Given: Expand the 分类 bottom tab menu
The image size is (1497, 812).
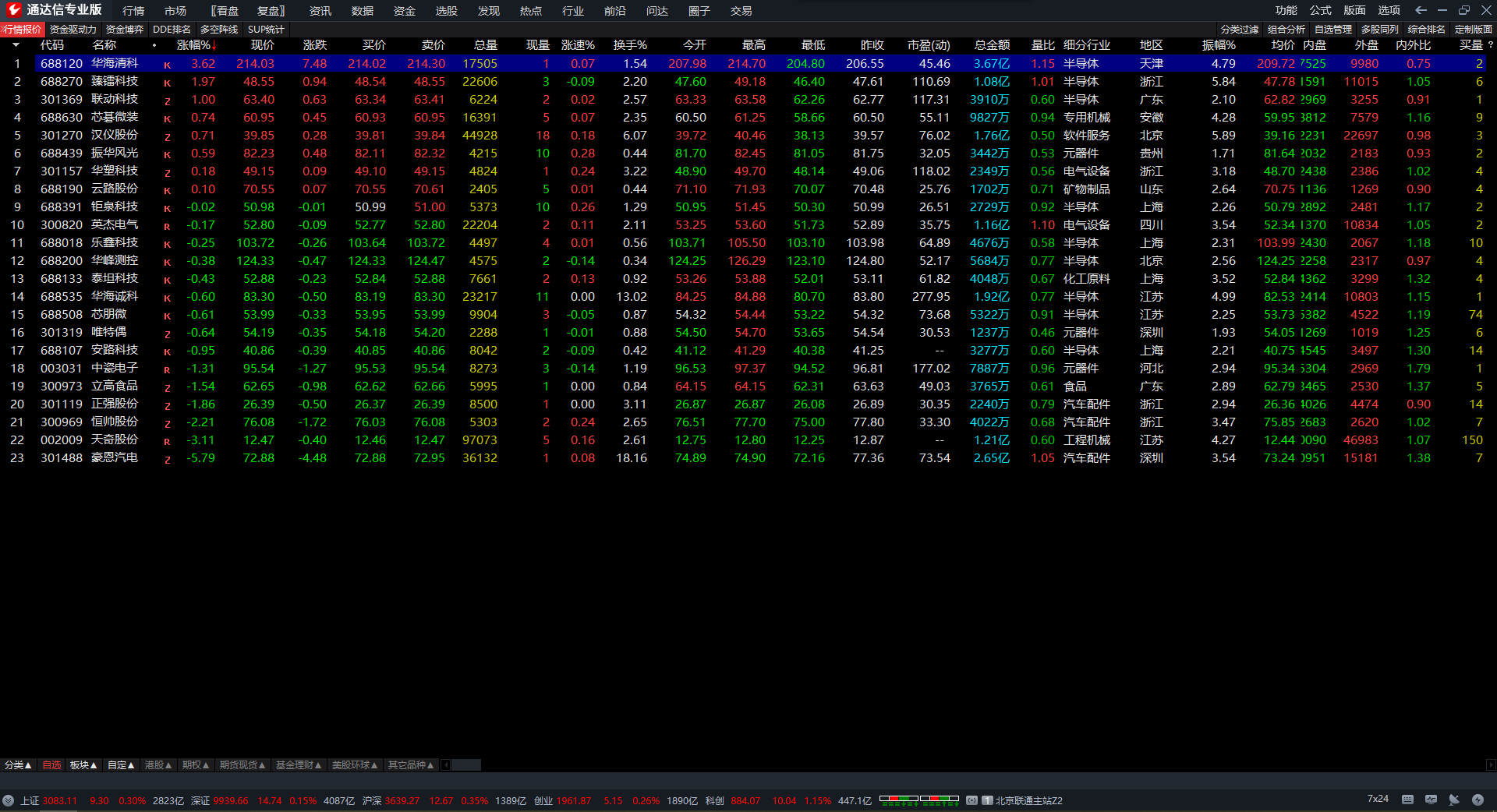Looking at the screenshot, I should click(18, 765).
